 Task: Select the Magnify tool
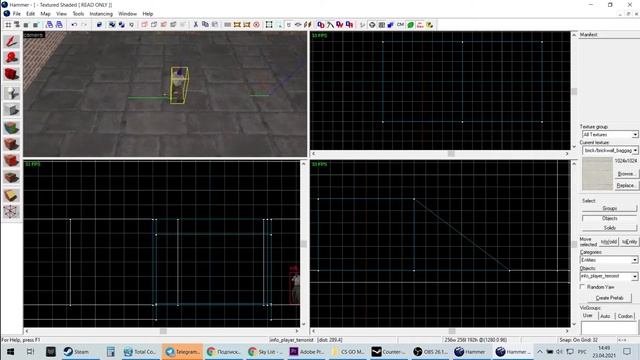coord(11,57)
